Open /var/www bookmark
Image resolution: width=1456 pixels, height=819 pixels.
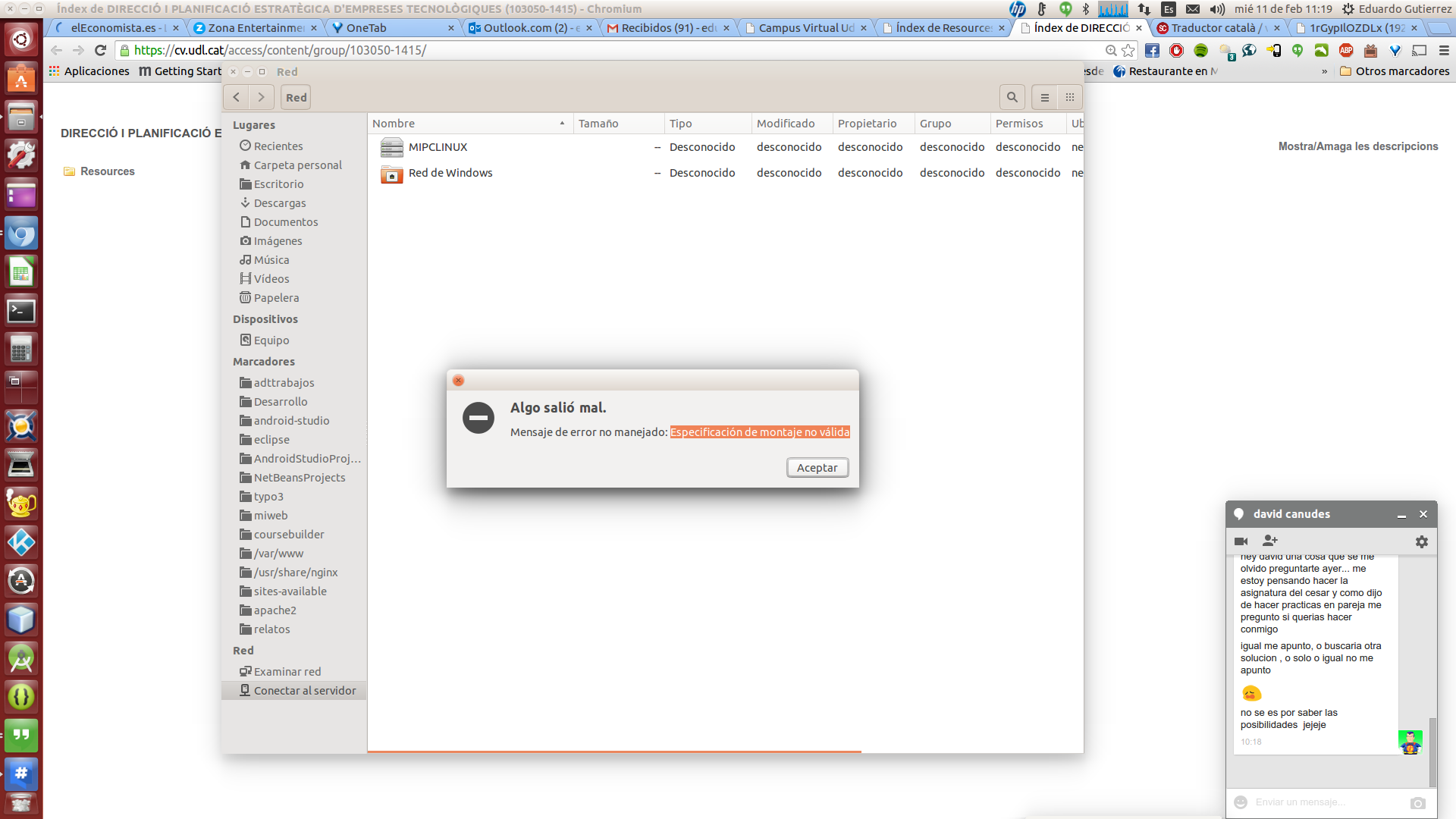point(278,554)
